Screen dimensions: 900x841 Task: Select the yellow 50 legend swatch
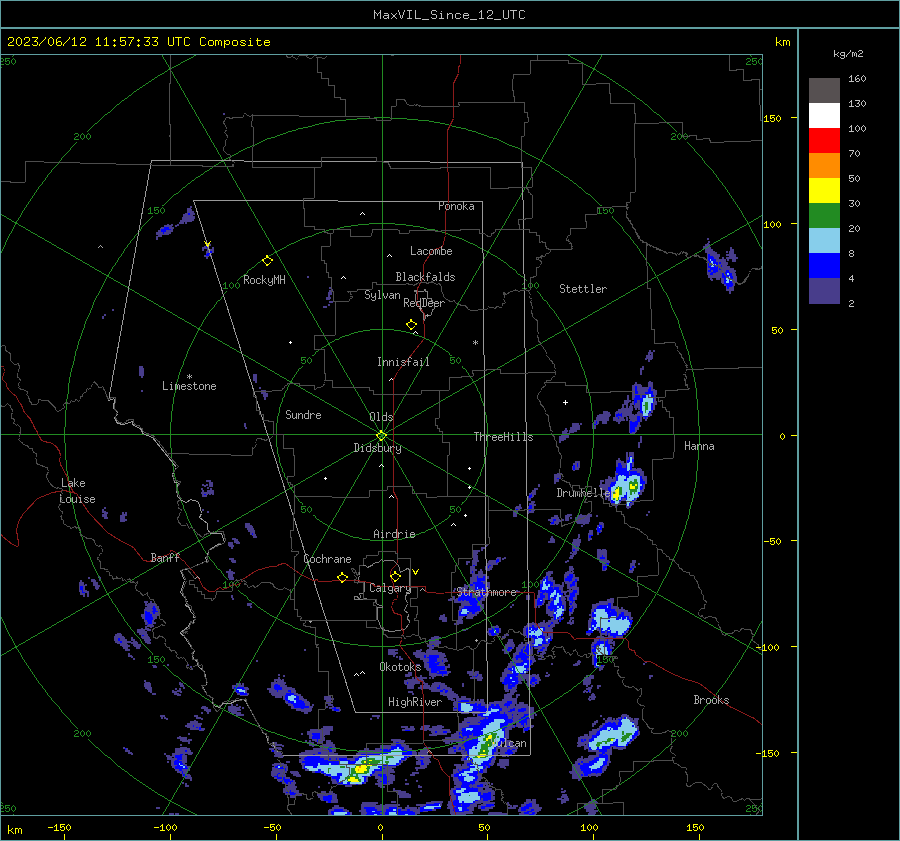click(824, 191)
